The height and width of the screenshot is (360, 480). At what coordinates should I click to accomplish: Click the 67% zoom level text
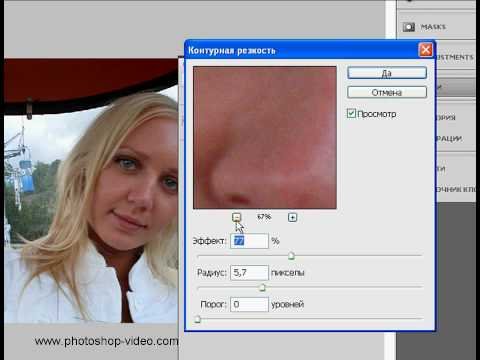264,217
